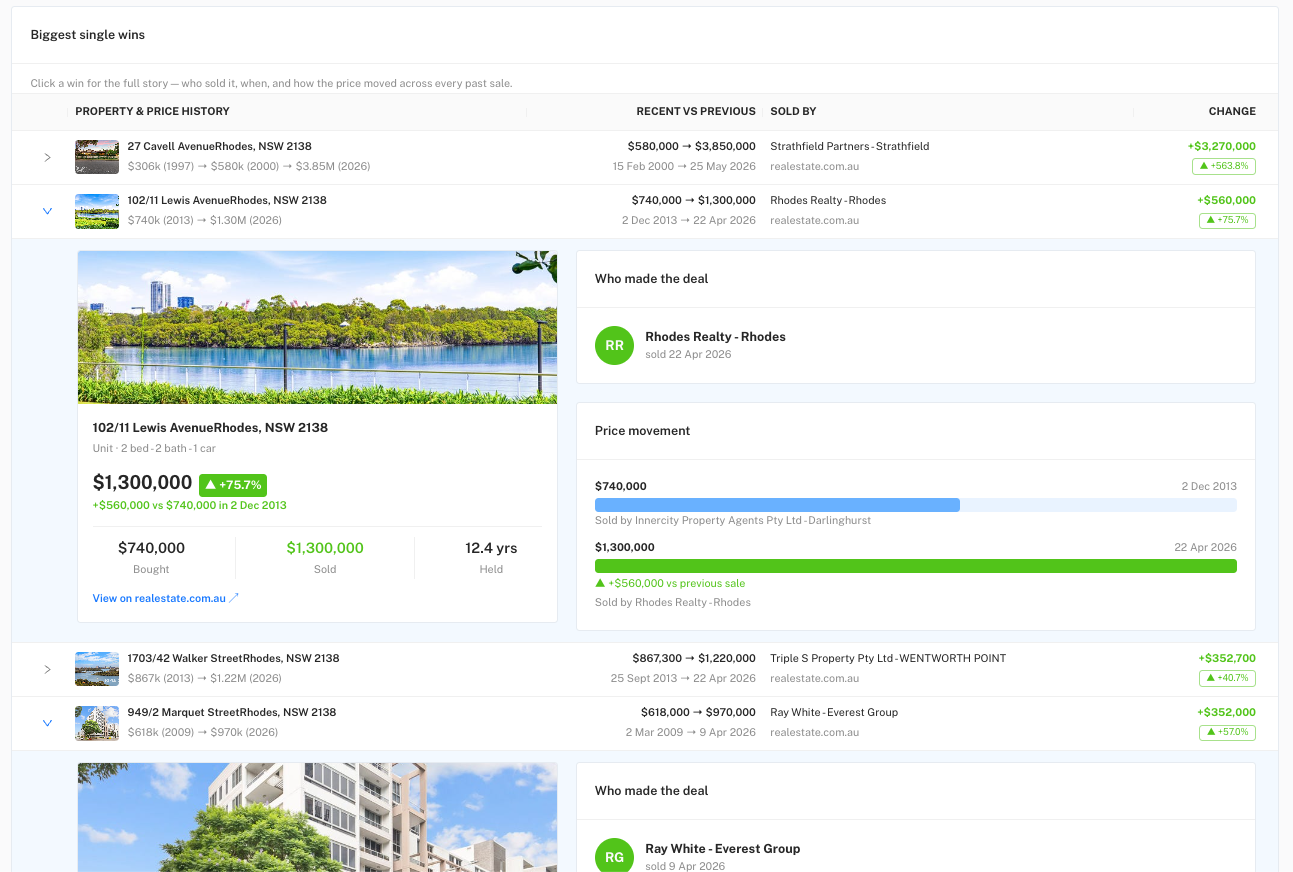Sort by SOLD BY column header
Screen dimensions: 1293x872
tap(793, 111)
